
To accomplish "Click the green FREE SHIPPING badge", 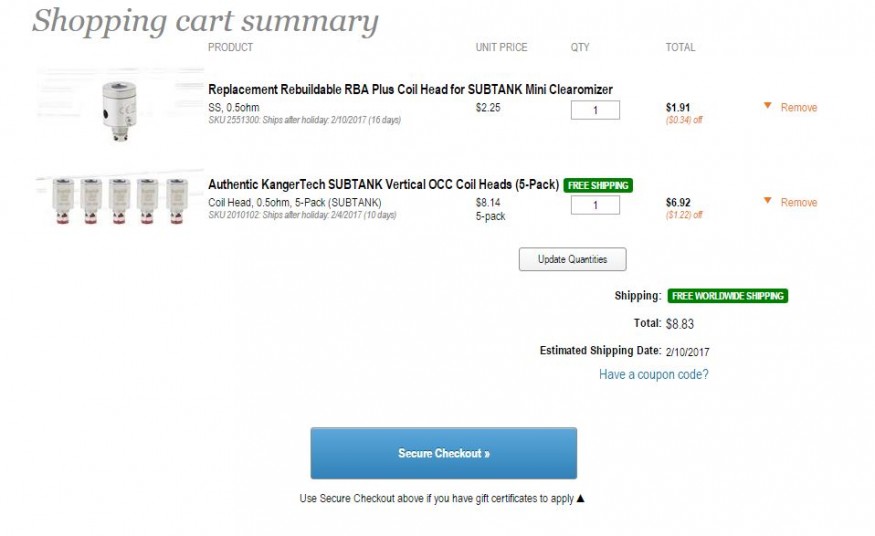I will 598,185.
